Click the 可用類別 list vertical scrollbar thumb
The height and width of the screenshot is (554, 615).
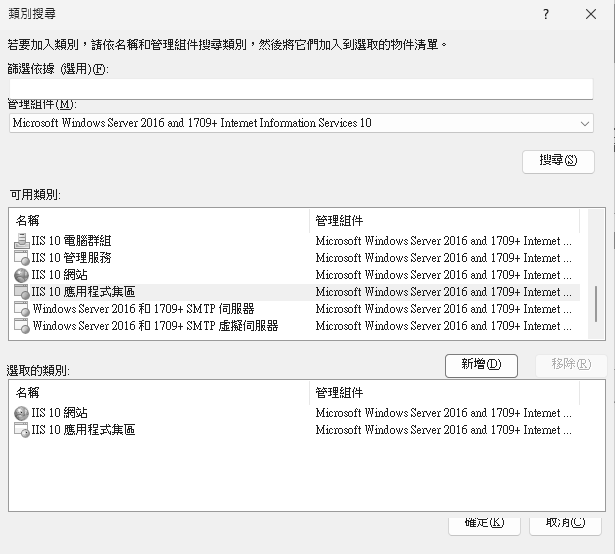coord(596,304)
